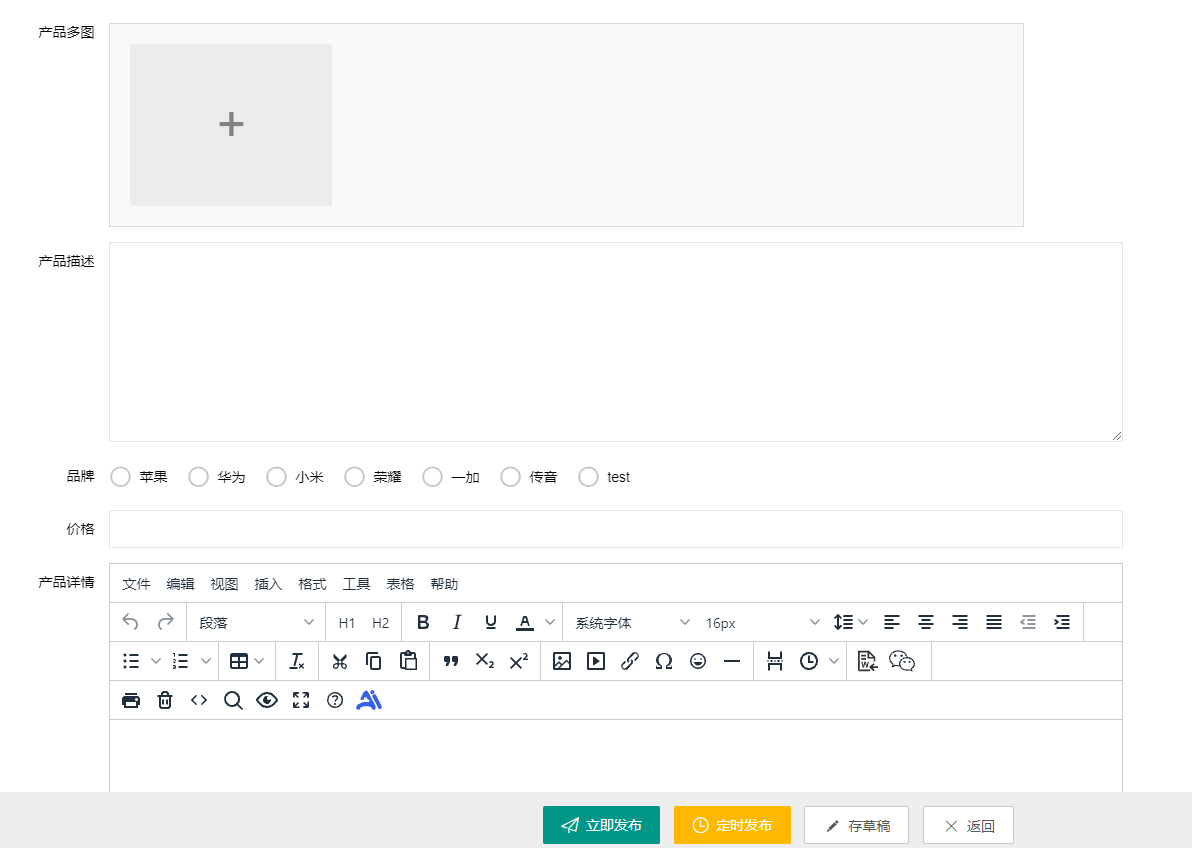This screenshot has width=1192, height=848.
Task: Undo the last editor action
Action: [131, 622]
